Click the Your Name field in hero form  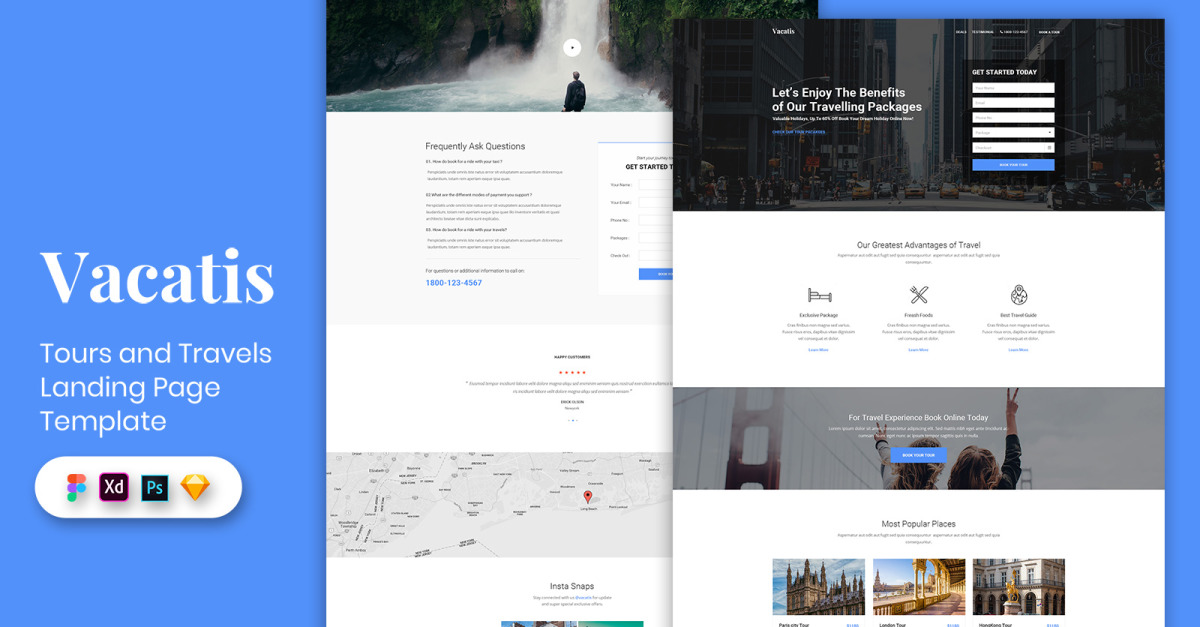[1013, 88]
